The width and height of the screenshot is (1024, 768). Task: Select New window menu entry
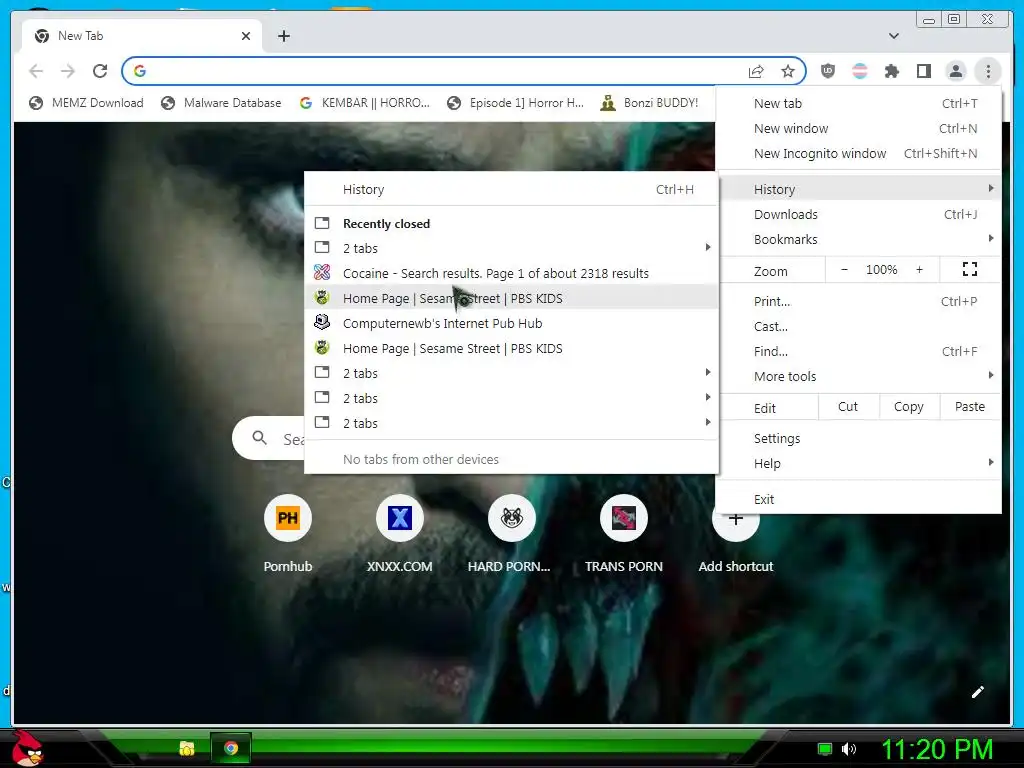click(x=858, y=129)
